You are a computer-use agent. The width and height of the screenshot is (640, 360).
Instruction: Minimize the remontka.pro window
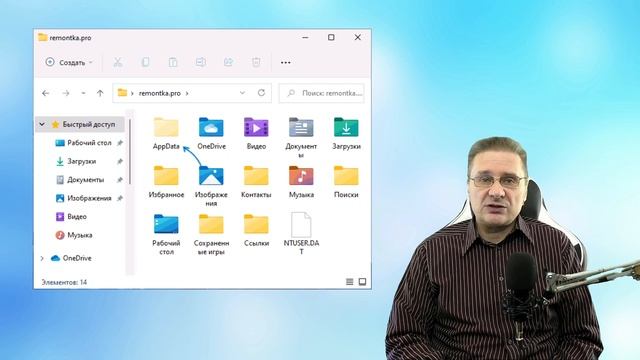[x=305, y=37]
